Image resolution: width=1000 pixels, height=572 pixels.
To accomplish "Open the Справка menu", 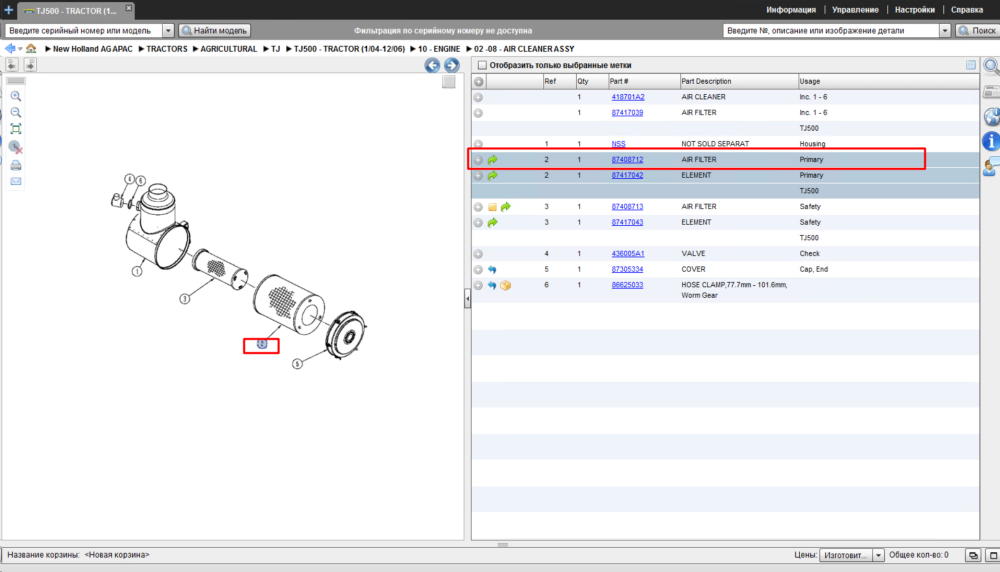I will [x=967, y=10].
